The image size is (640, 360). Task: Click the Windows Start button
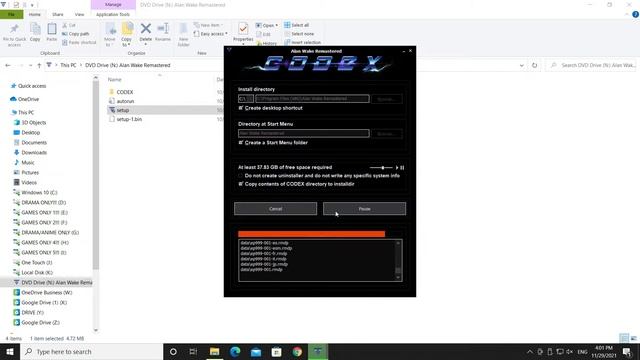click(x=10, y=352)
